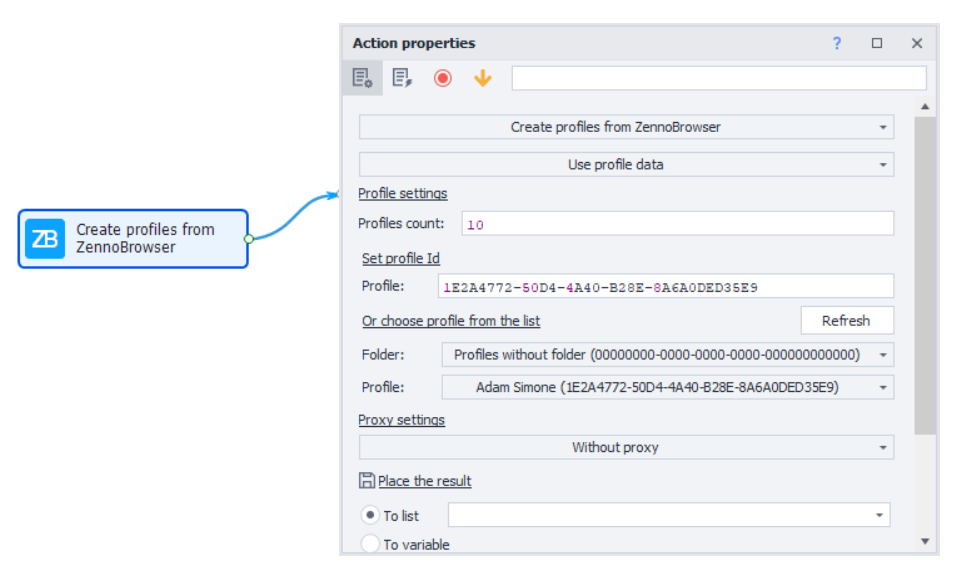Click the Profiles count input field
975x574 pixels.
pos(678,224)
